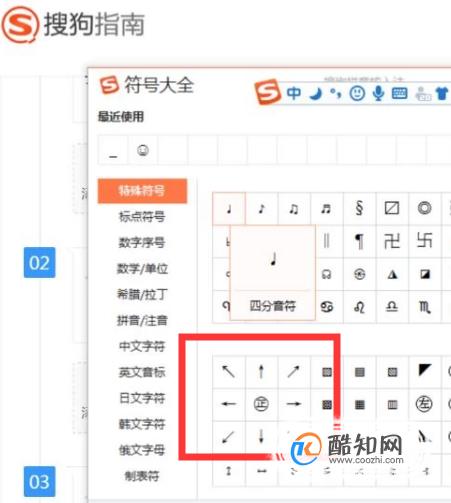Click the smiley emoji icon in Sogou toolbar

click(357, 93)
